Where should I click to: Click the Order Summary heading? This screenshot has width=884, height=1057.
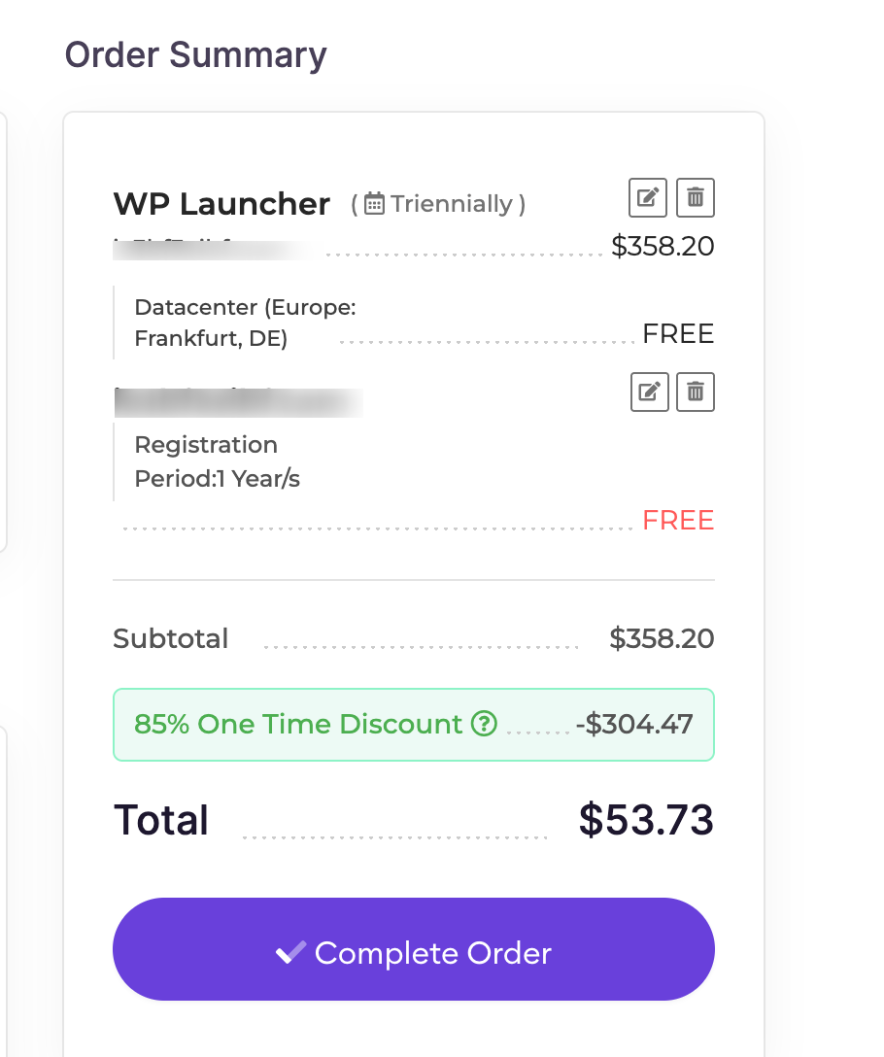click(x=196, y=54)
